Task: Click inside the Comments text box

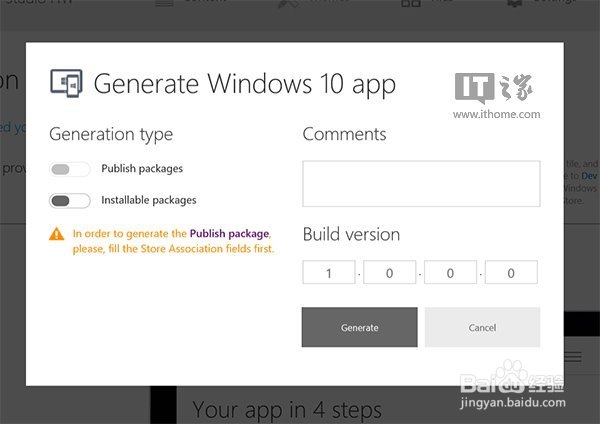Action: (421, 184)
